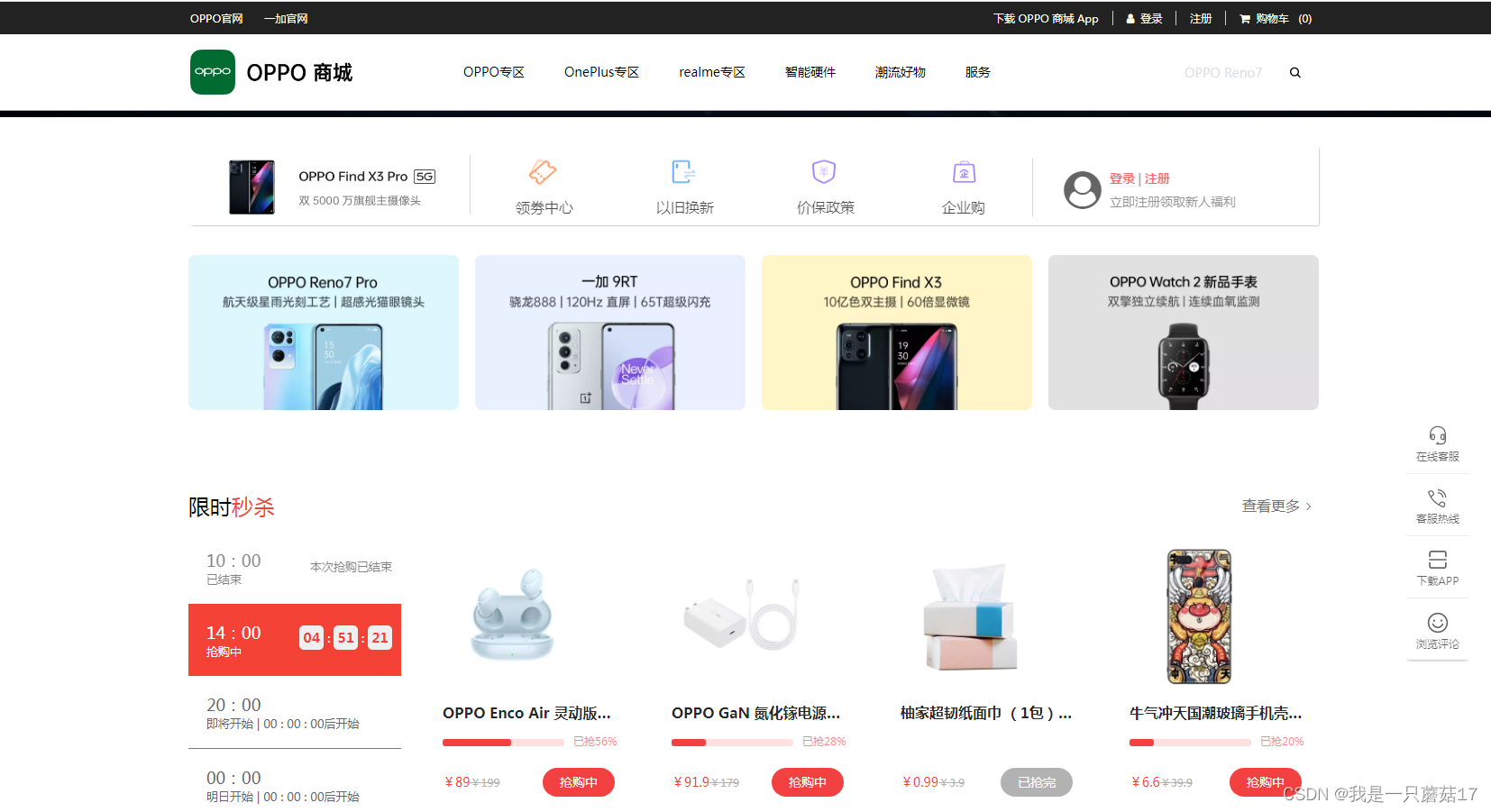Click the green OPPO logo icon

(x=213, y=72)
